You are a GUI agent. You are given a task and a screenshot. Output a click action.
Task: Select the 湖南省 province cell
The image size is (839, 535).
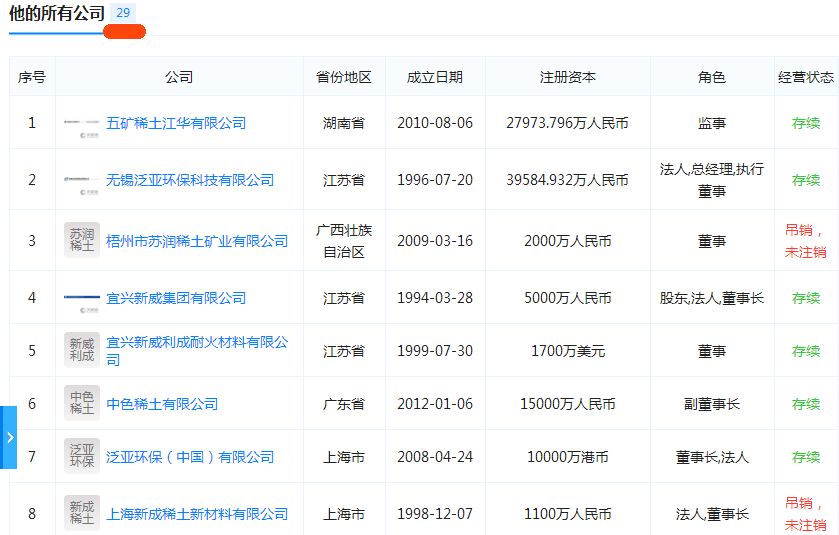(344, 123)
